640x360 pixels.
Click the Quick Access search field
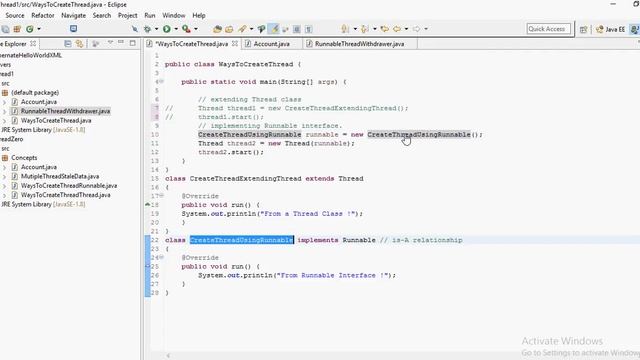tap(548, 29)
